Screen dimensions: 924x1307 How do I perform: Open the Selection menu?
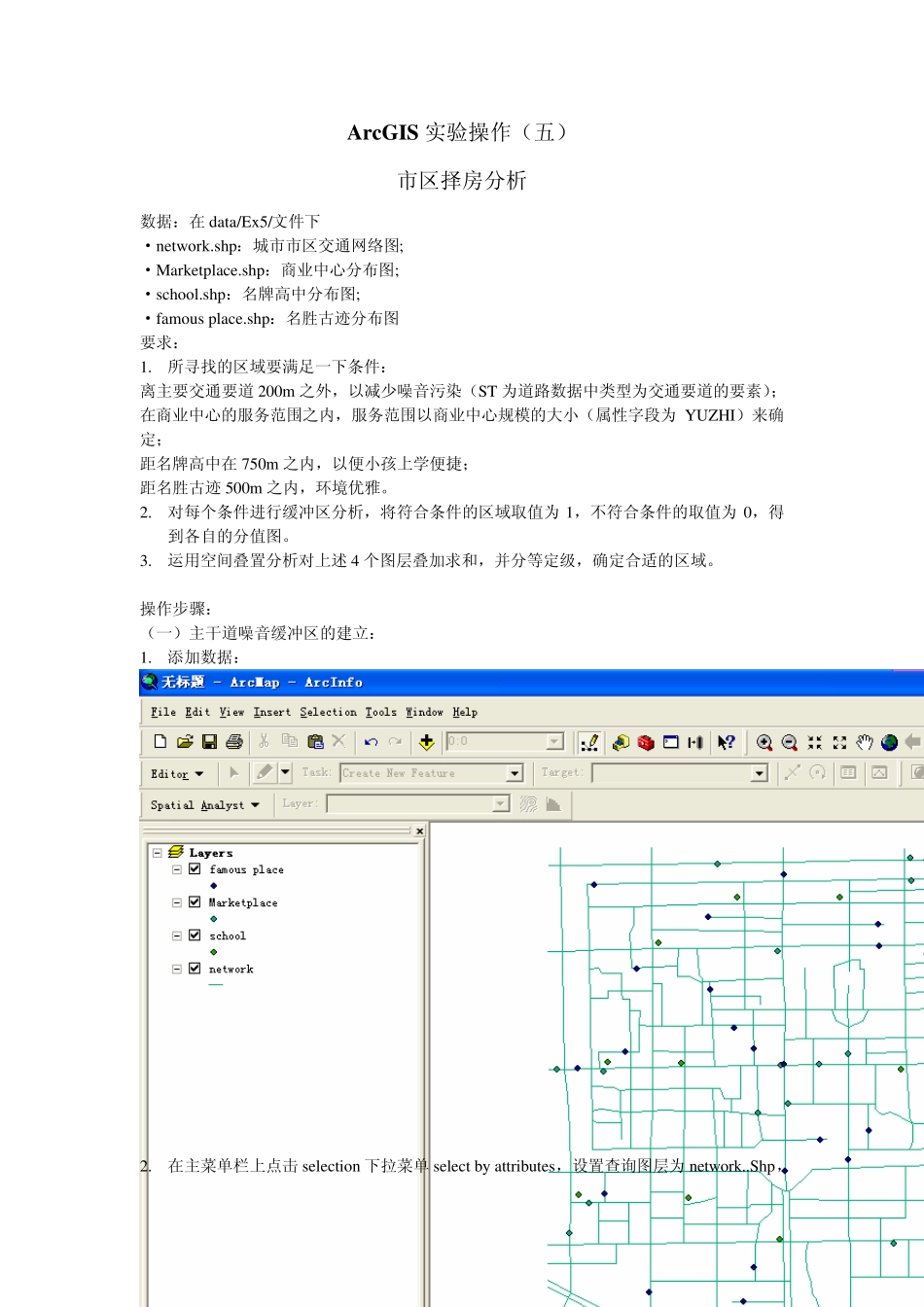click(x=329, y=712)
